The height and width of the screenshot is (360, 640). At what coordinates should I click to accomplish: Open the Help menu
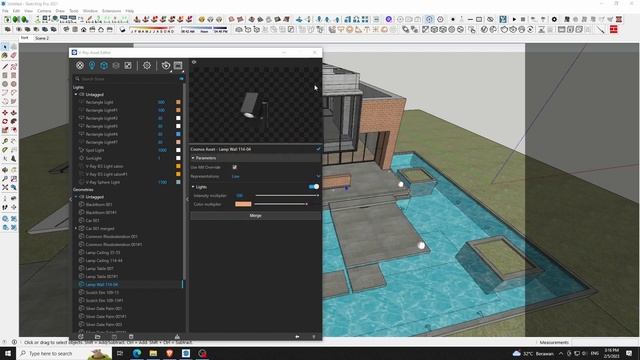click(x=130, y=11)
